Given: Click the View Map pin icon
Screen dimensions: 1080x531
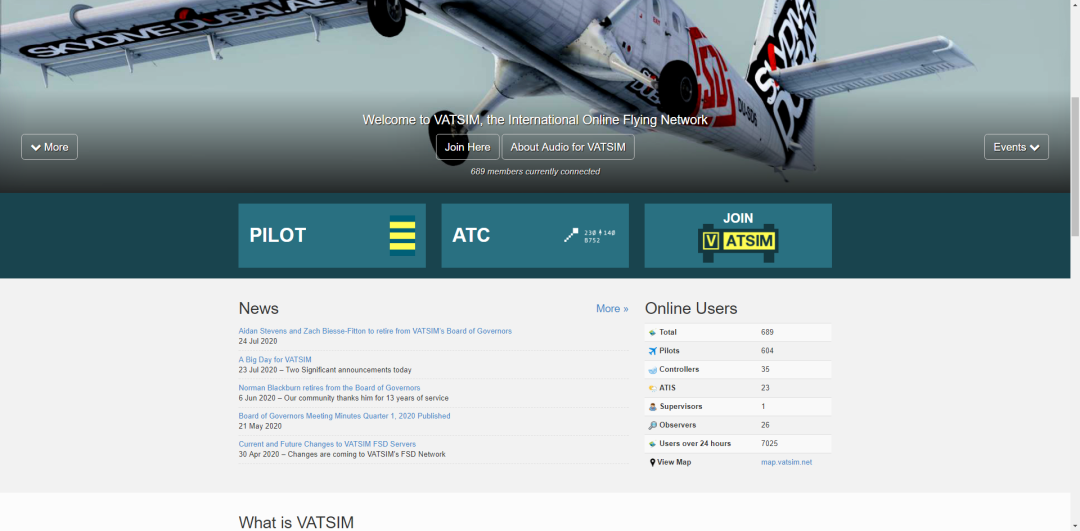Looking at the screenshot, I should pos(652,462).
